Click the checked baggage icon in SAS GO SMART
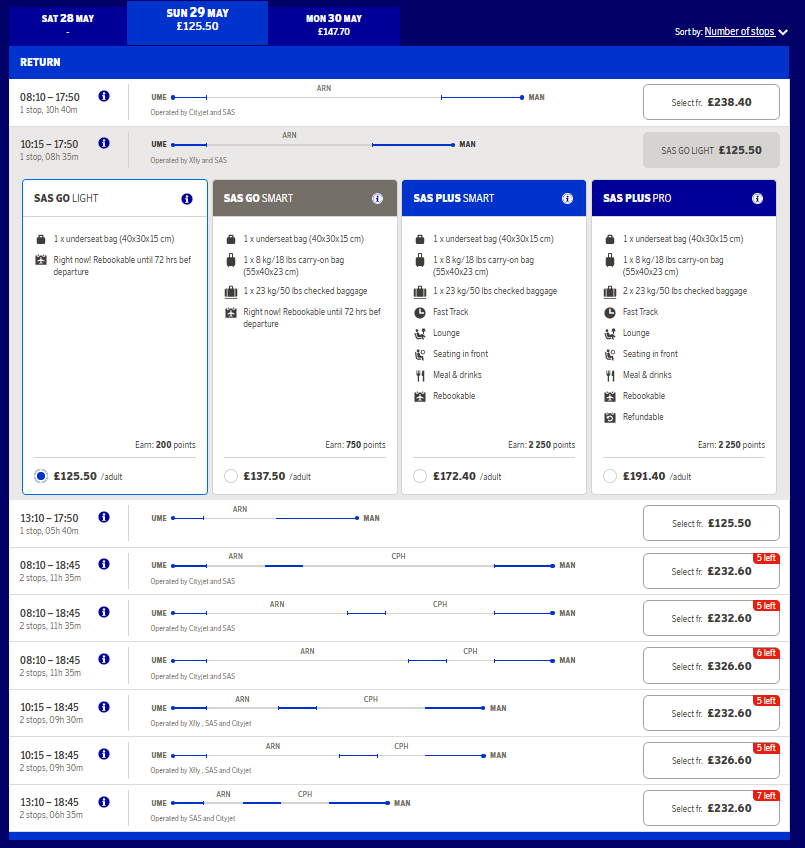The width and height of the screenshot is (805, 848). coord(231,292)
